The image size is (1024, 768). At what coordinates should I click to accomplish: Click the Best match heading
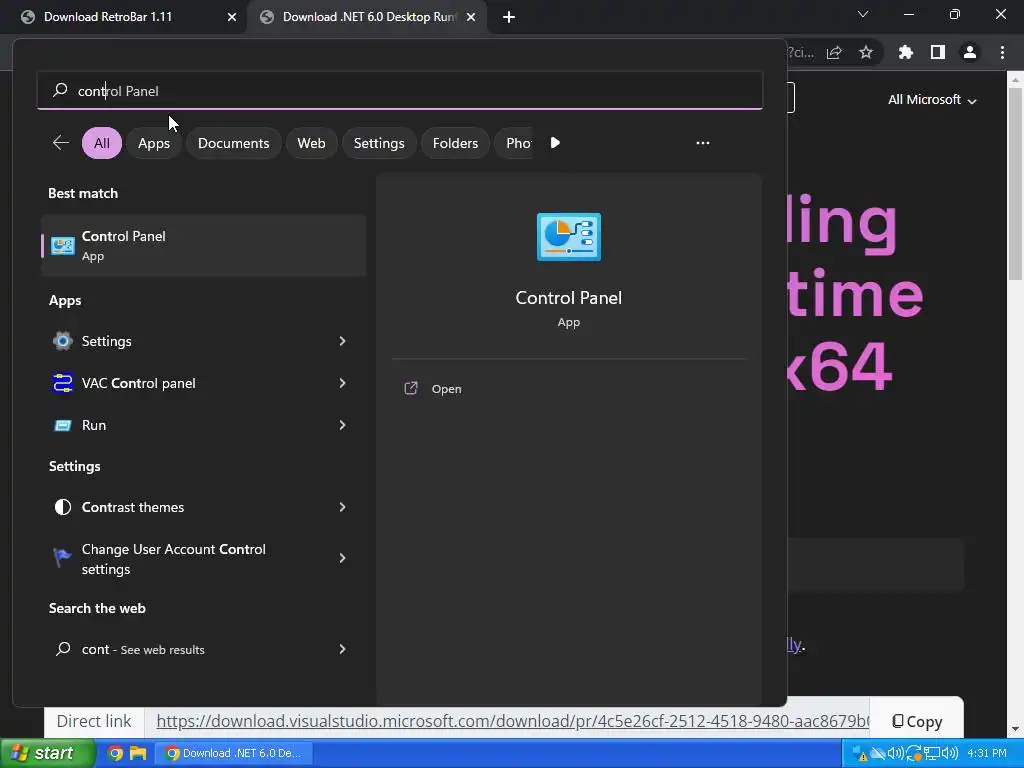(83, 193)
